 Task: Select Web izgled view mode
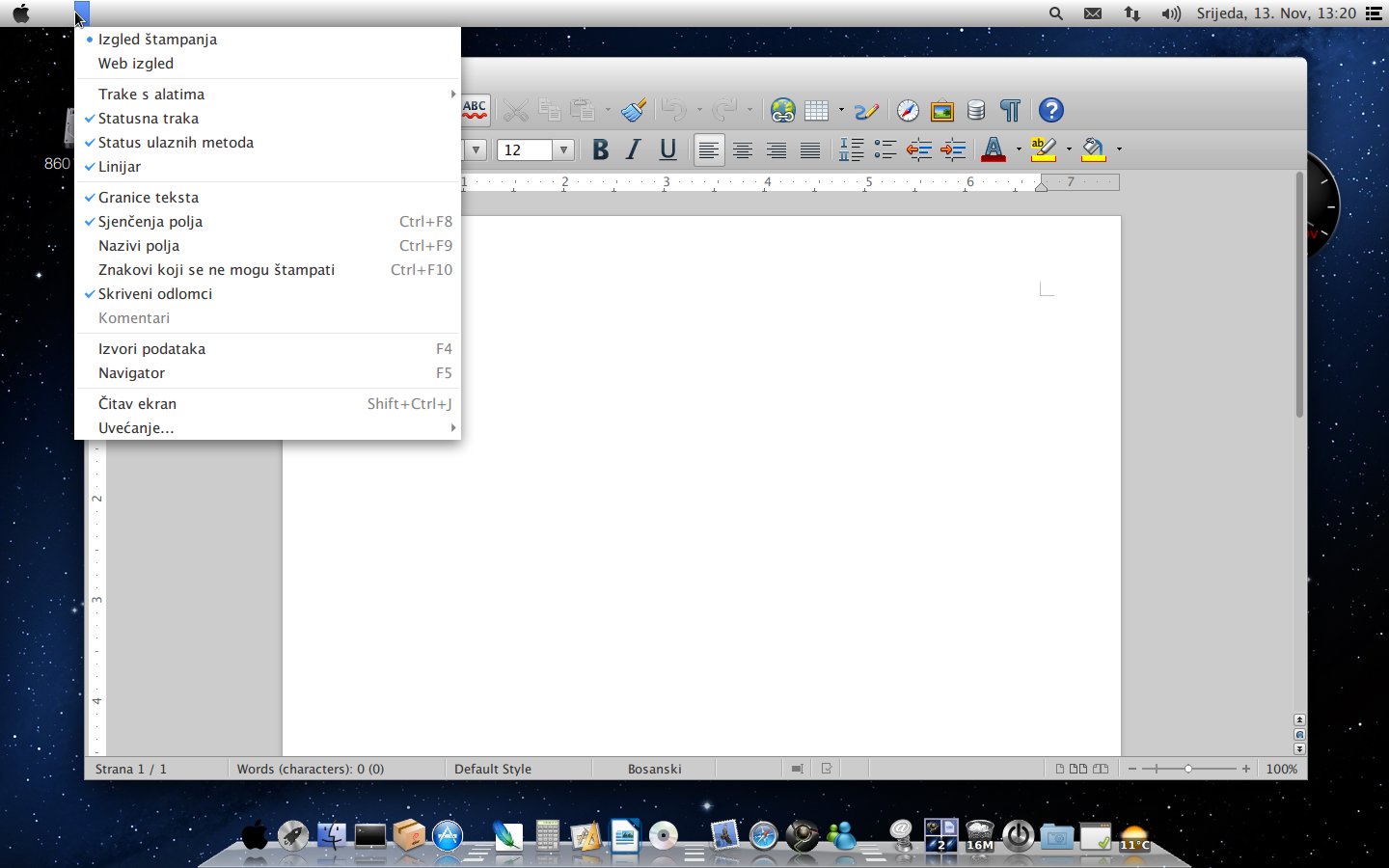coord(136,64)
